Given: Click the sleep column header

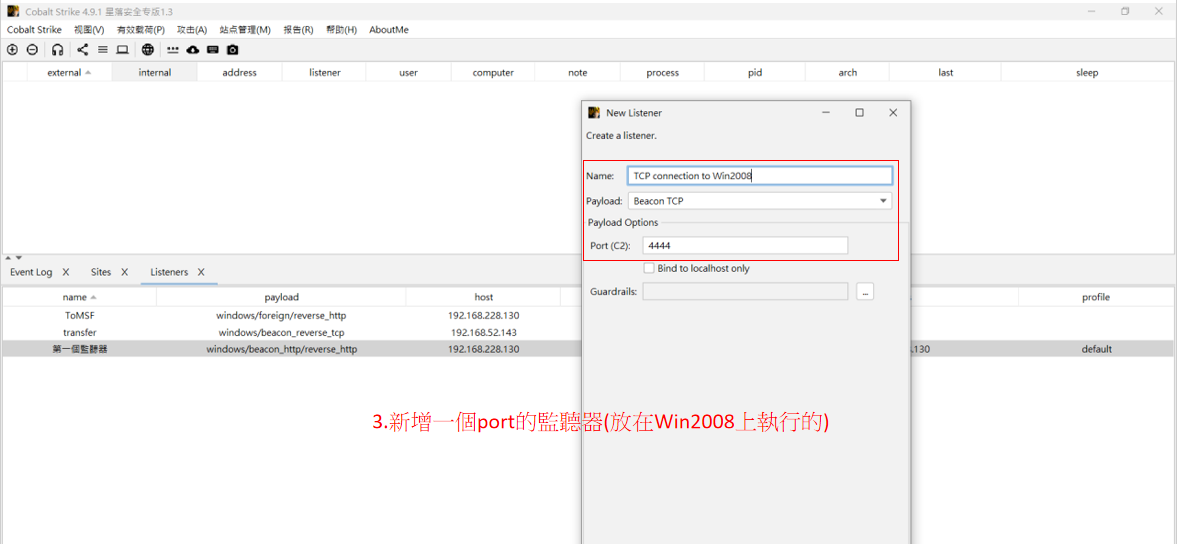Looking at the screenshot, I should [x=1087, y=73].
